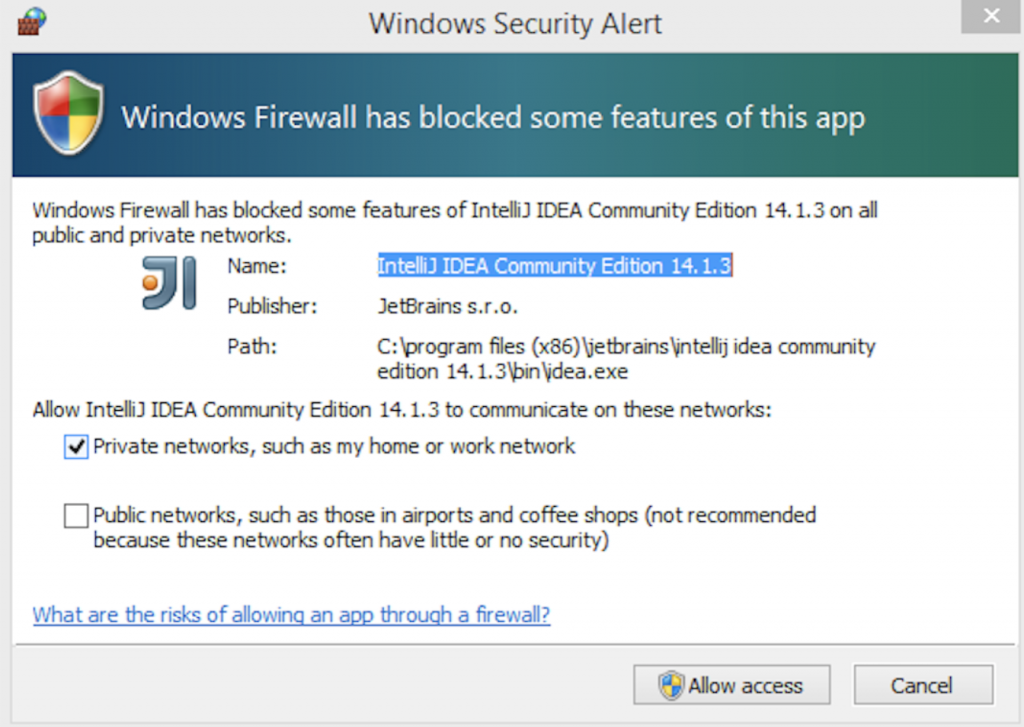Click the Windows Security Alert title text

click(515, 24)
